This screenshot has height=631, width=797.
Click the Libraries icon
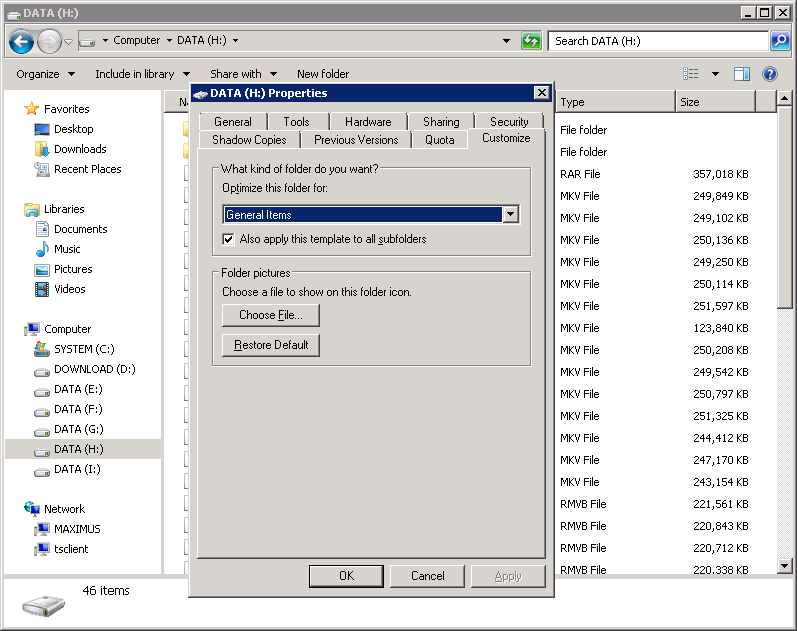[32, 209]
